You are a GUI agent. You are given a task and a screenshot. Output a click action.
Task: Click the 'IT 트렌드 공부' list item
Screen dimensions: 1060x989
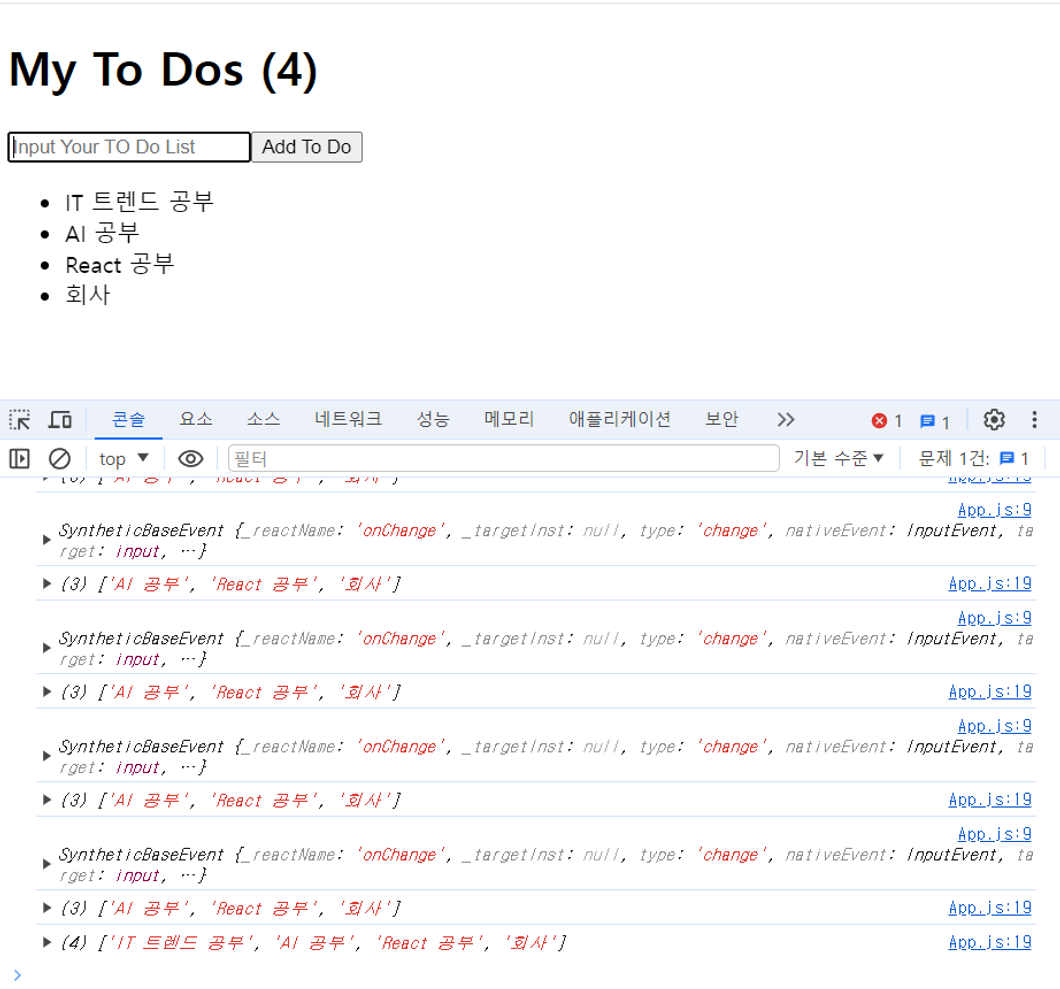tap(139, 202)
